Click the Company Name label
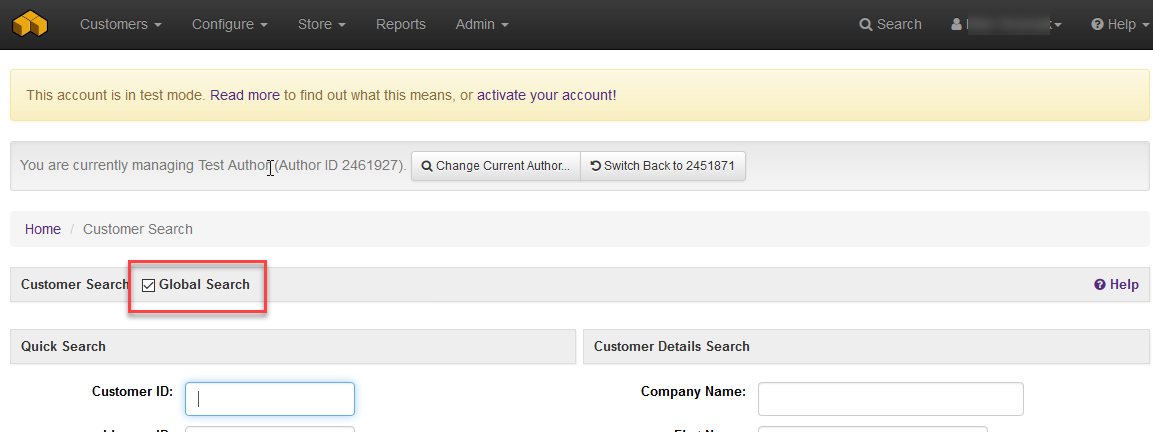Viewport: 1153px width, 432px height. tap(693, 392)
